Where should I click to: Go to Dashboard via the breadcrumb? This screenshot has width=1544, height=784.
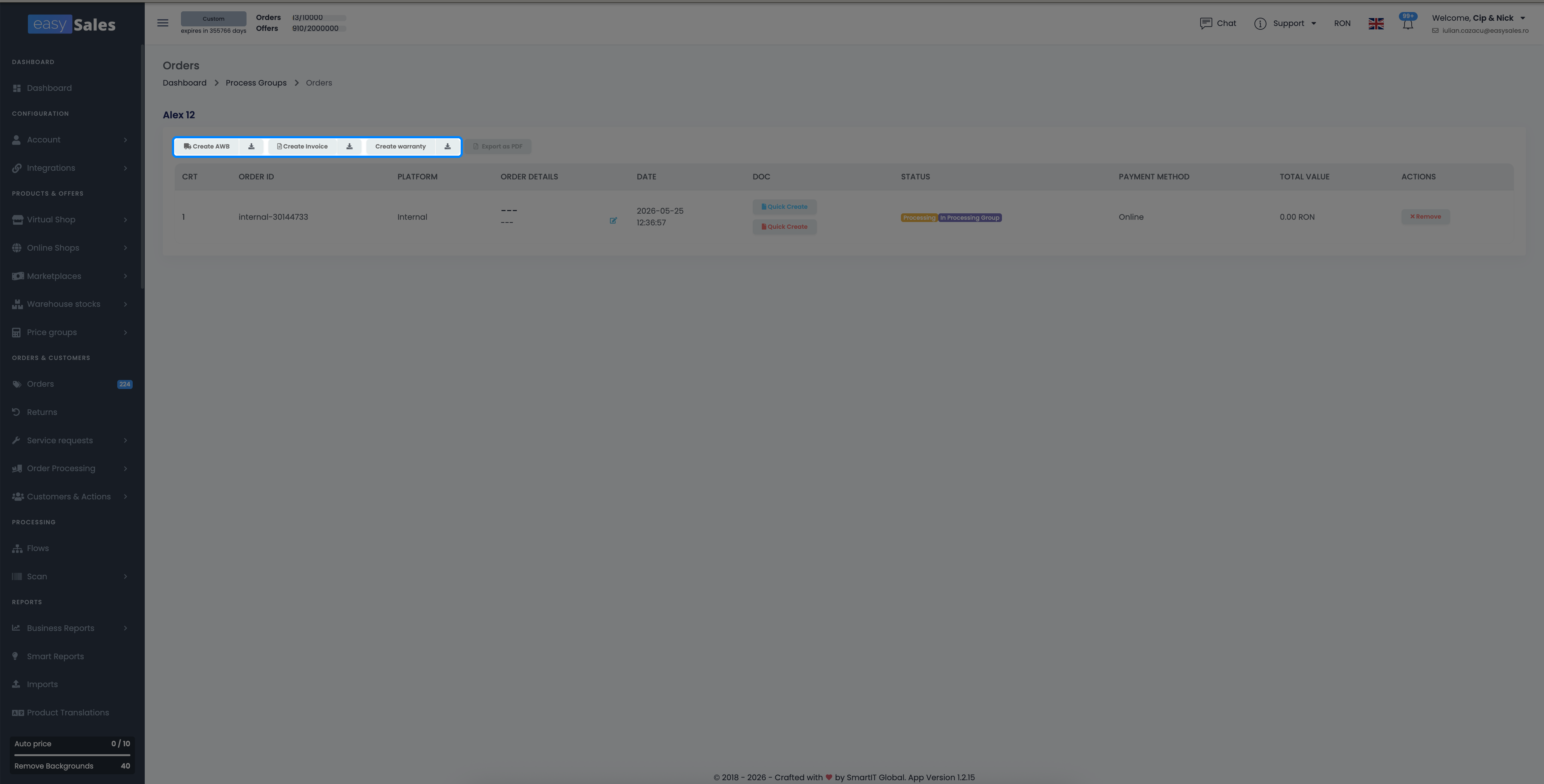(x=185, y=83)
